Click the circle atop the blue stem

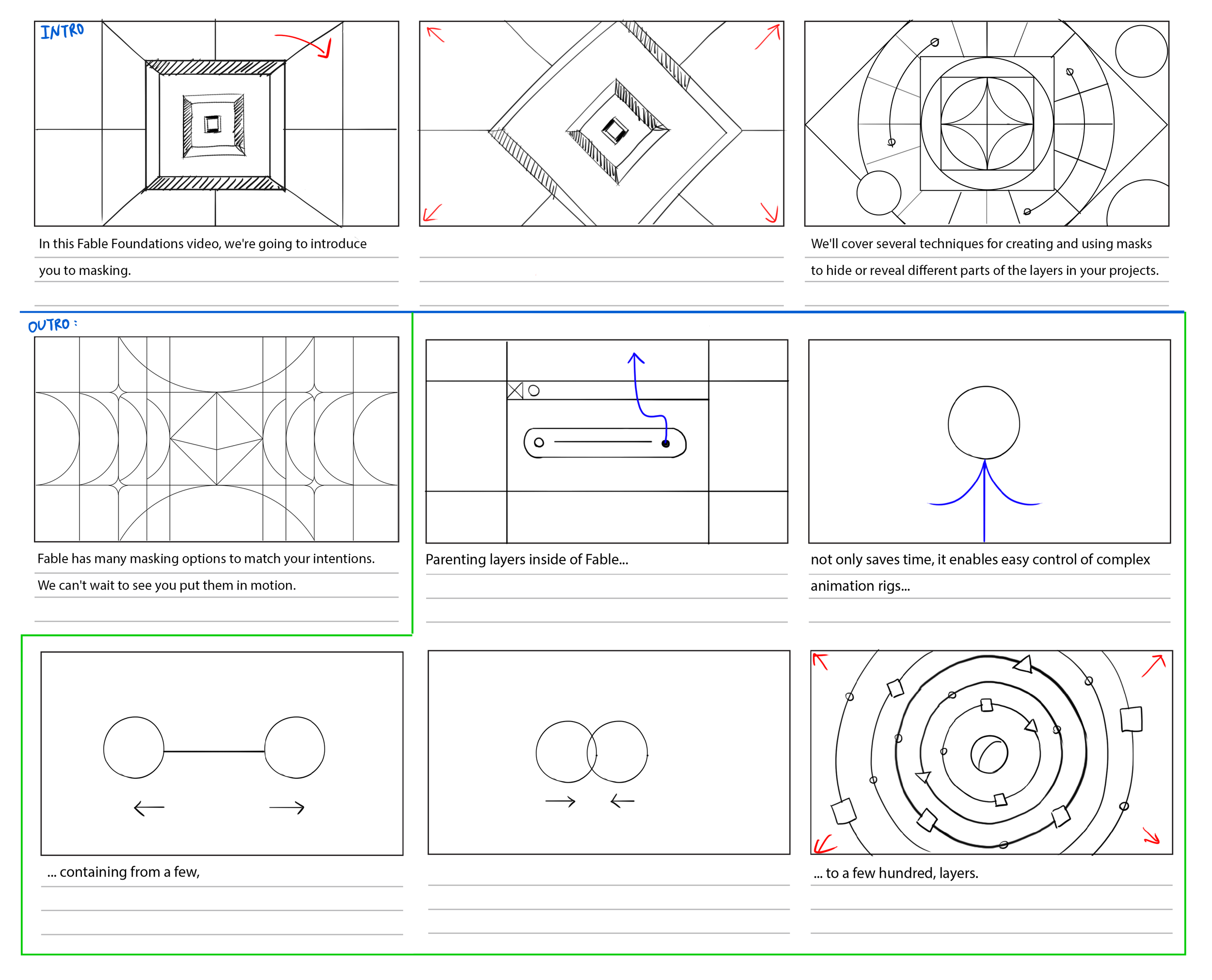tap(984, 422)
